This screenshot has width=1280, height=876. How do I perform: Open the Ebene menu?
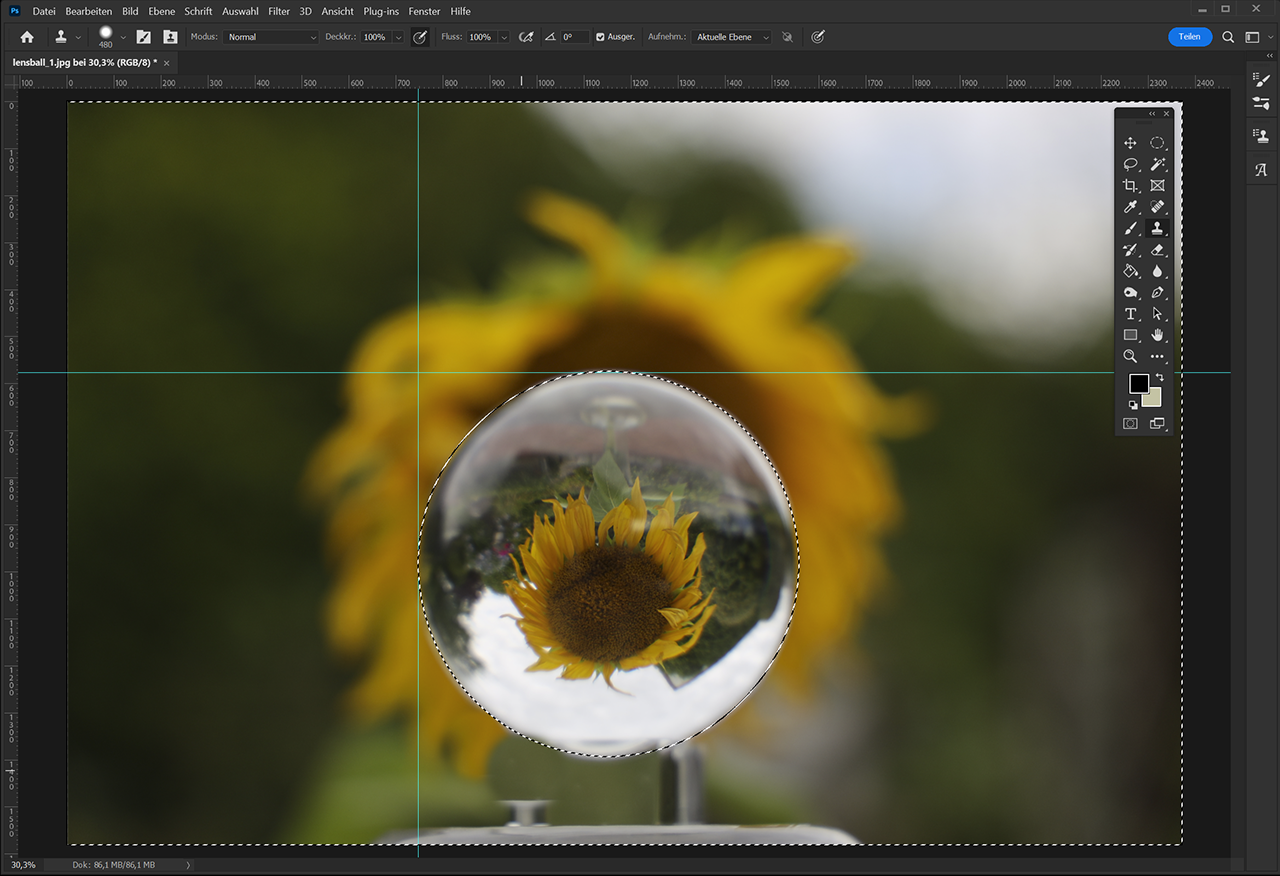161,11
